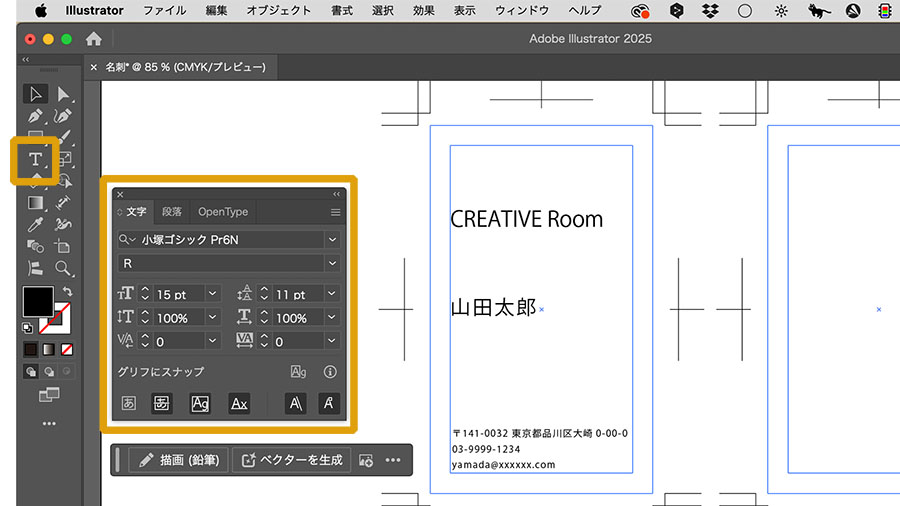Swap fill and stroke colors
Image resolution: width=900 pixels, height=506 pixels.
pos(67,291)
